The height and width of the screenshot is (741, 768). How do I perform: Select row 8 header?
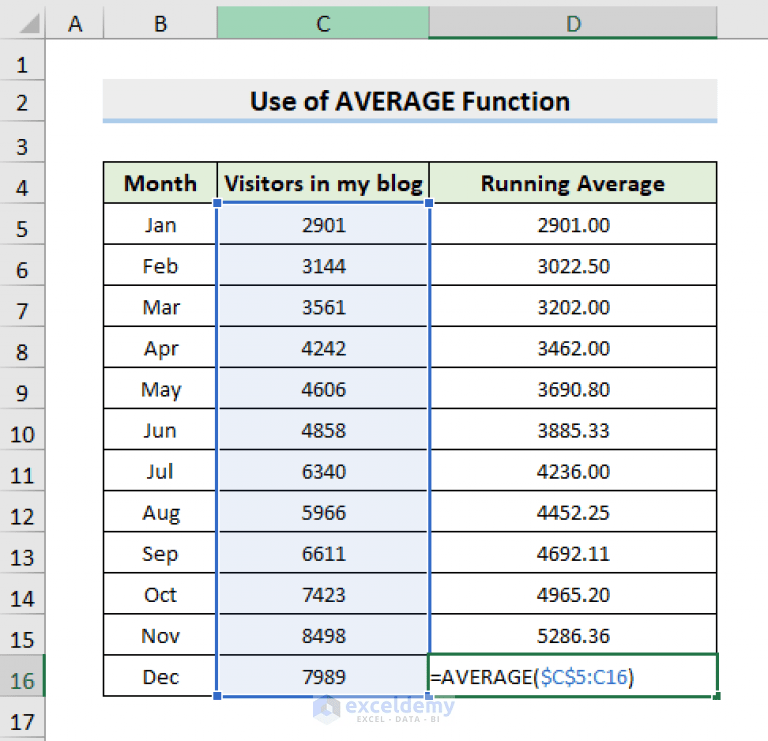pyautogui.click(x=22, y=347)
